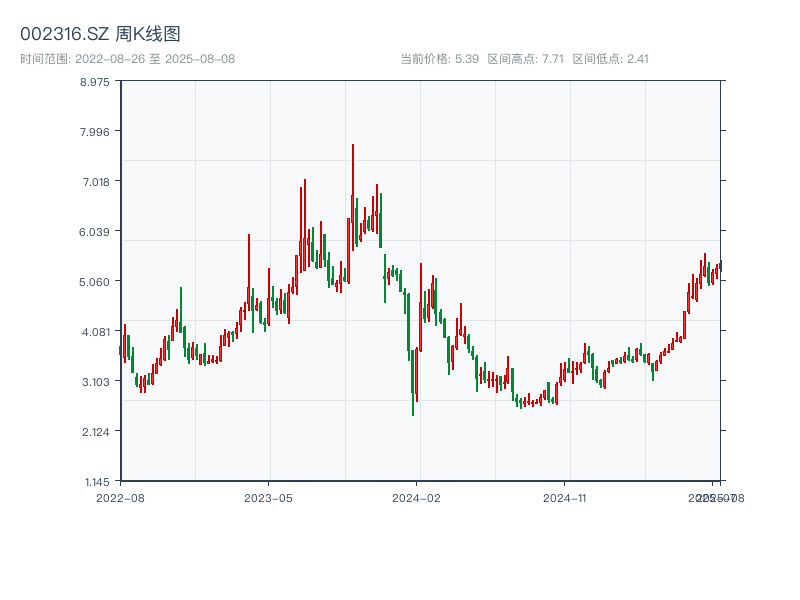This screenshot has height=600, width=800.
Task: Click the current price label 当前价格: 5.39
Action: click(439, 59)
